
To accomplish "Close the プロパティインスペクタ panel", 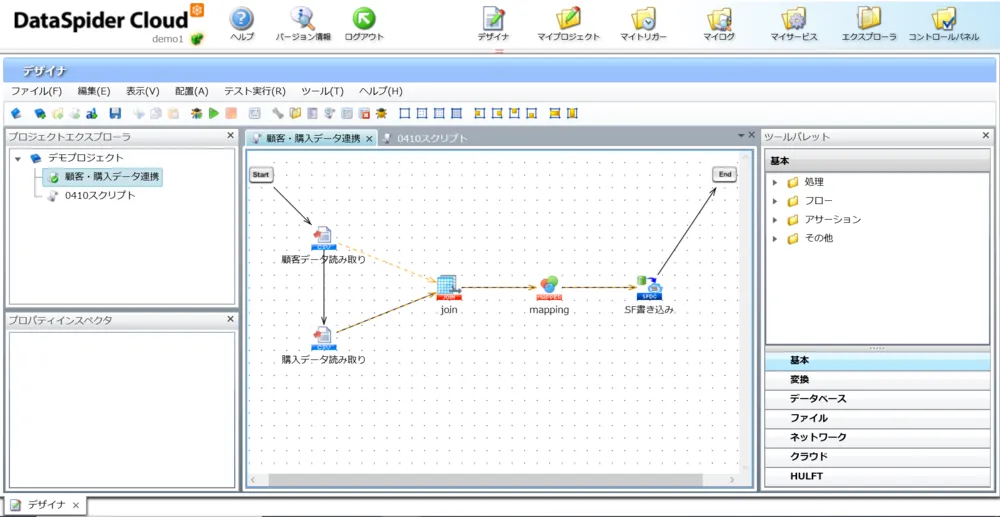I will click(x=231, y=319).
